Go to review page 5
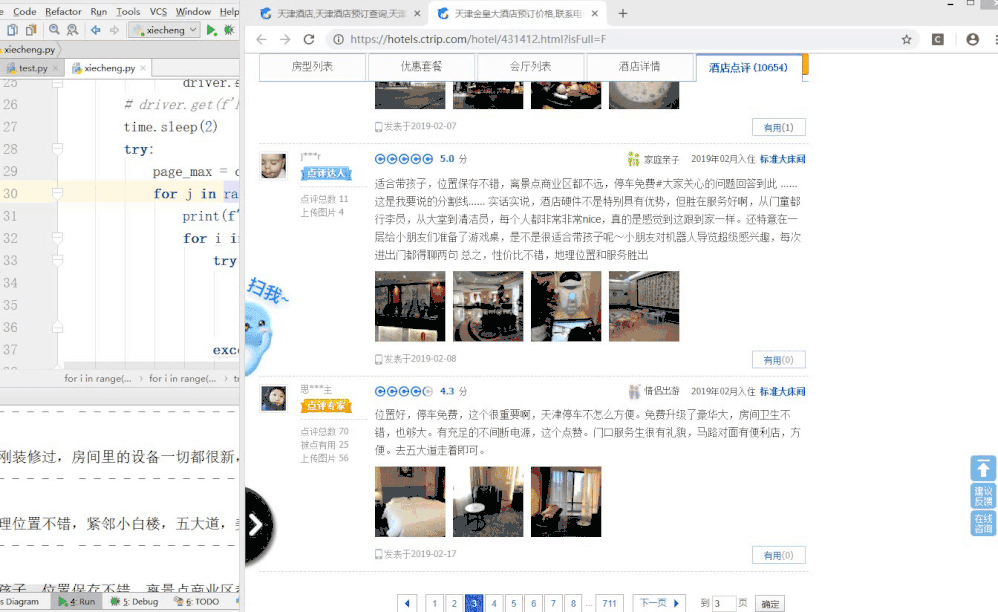The width and height of the screenshot is (998, 612). tap(514, 603)
